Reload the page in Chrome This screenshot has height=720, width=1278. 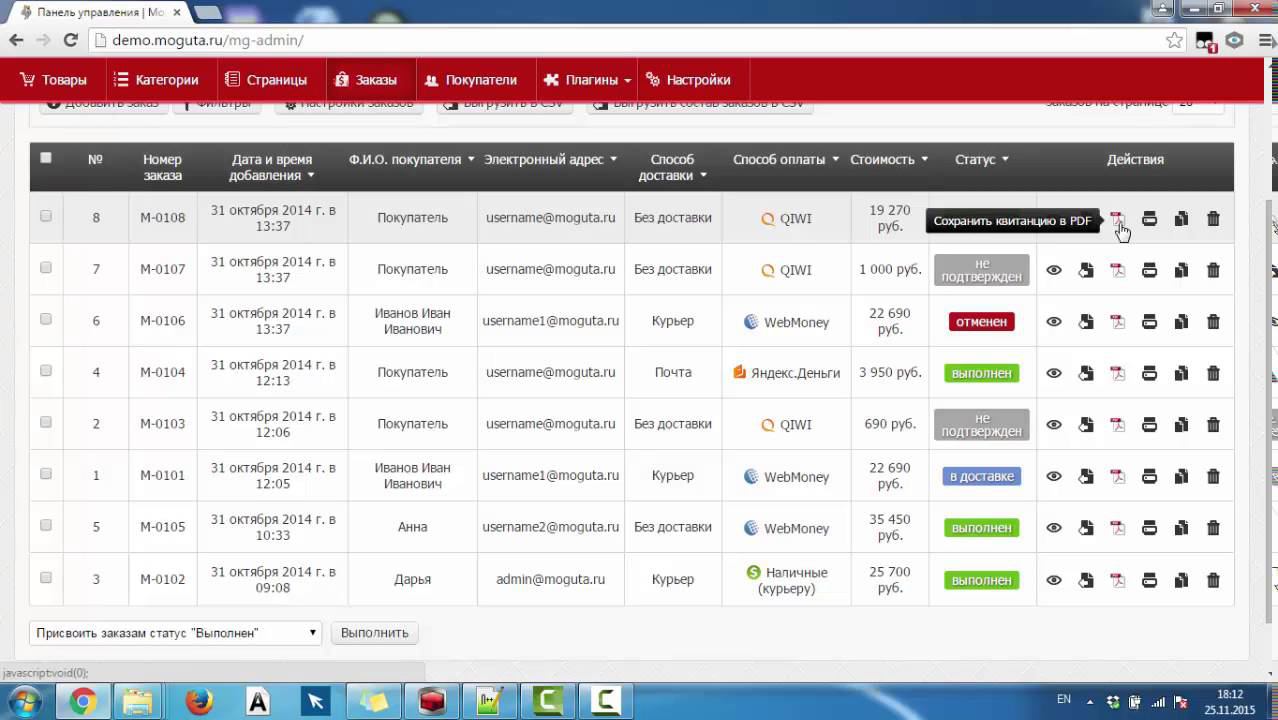click(x=70, y=40)
